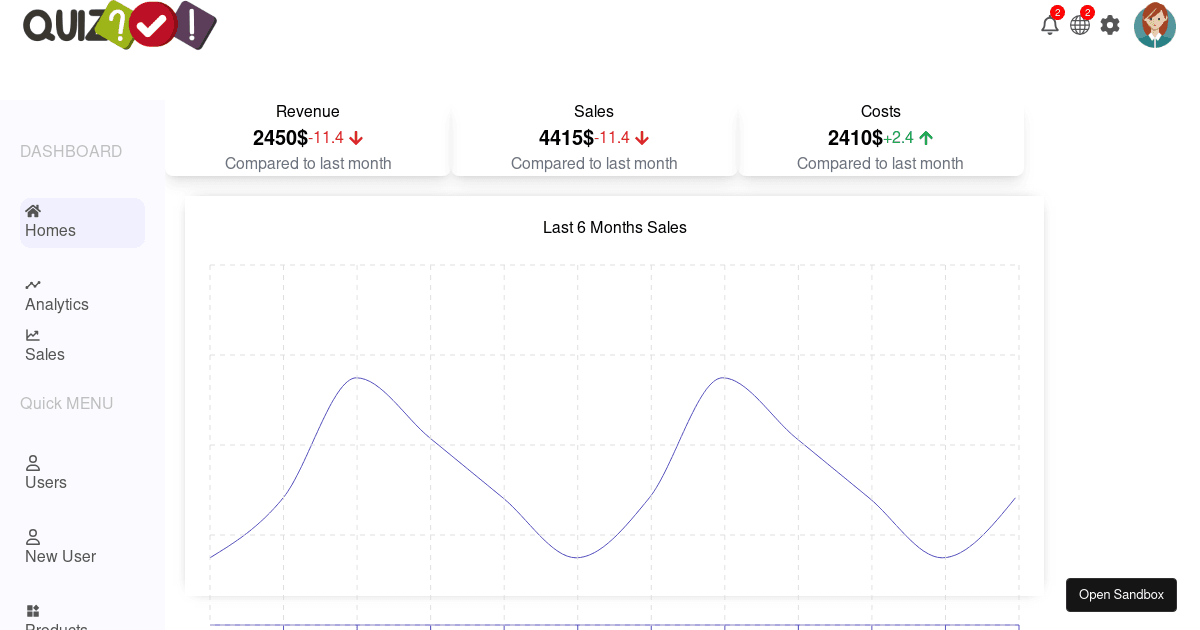Screen dimensions: 1200x630
Task: Click the Revenue -11.4 change value
Action: [326, 138]
